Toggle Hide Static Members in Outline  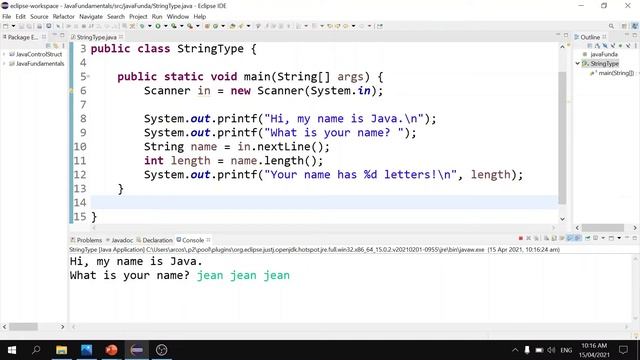(613, 46)
